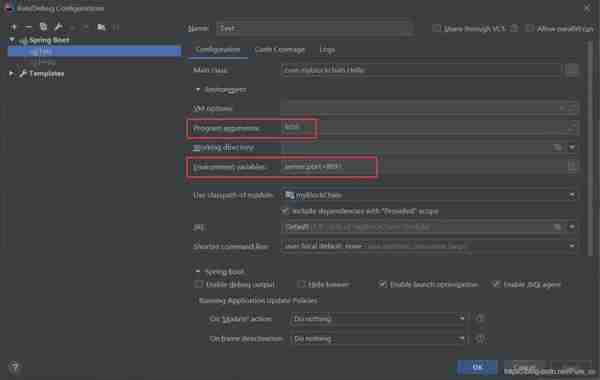Add new configuration with plus icon

[x=14, y=28]
